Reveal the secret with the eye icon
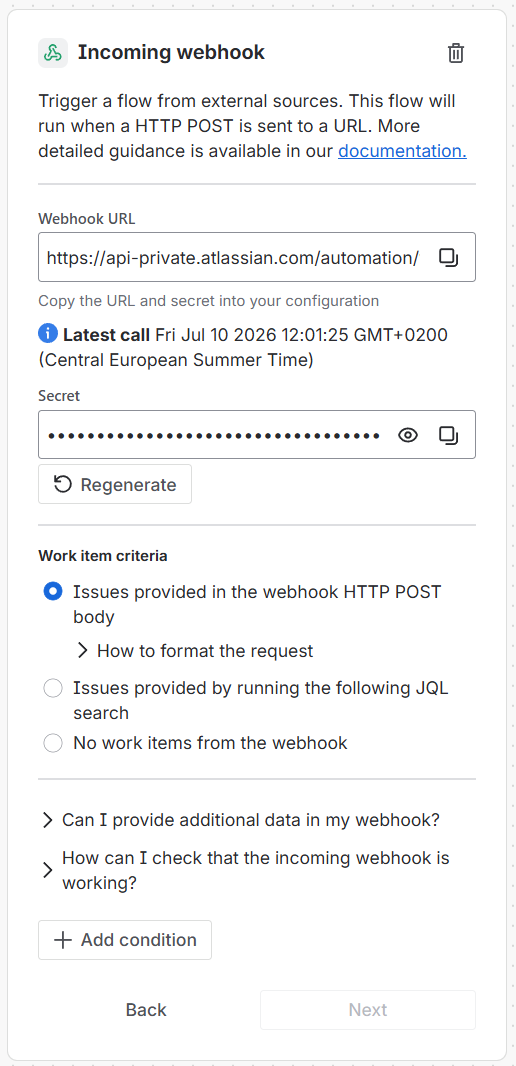The height and width of the screenshot is (1066, 516). [x=408, y=435]
